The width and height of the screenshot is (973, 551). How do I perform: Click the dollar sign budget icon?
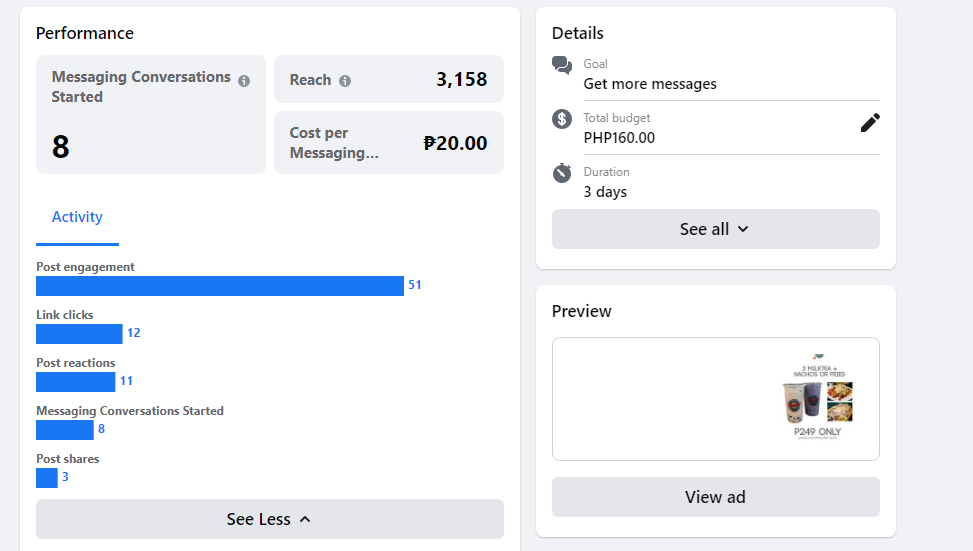point(562,119)
